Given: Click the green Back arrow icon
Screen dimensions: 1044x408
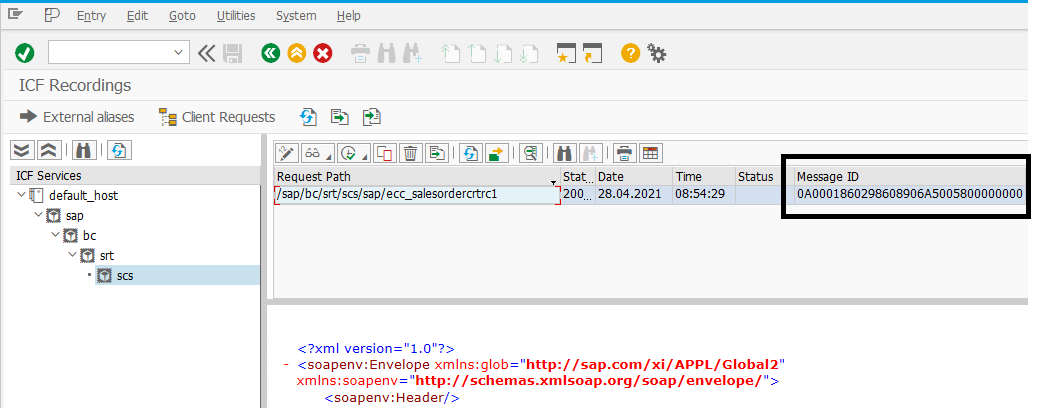Looking at the screenshot, I should pos(270,53).
